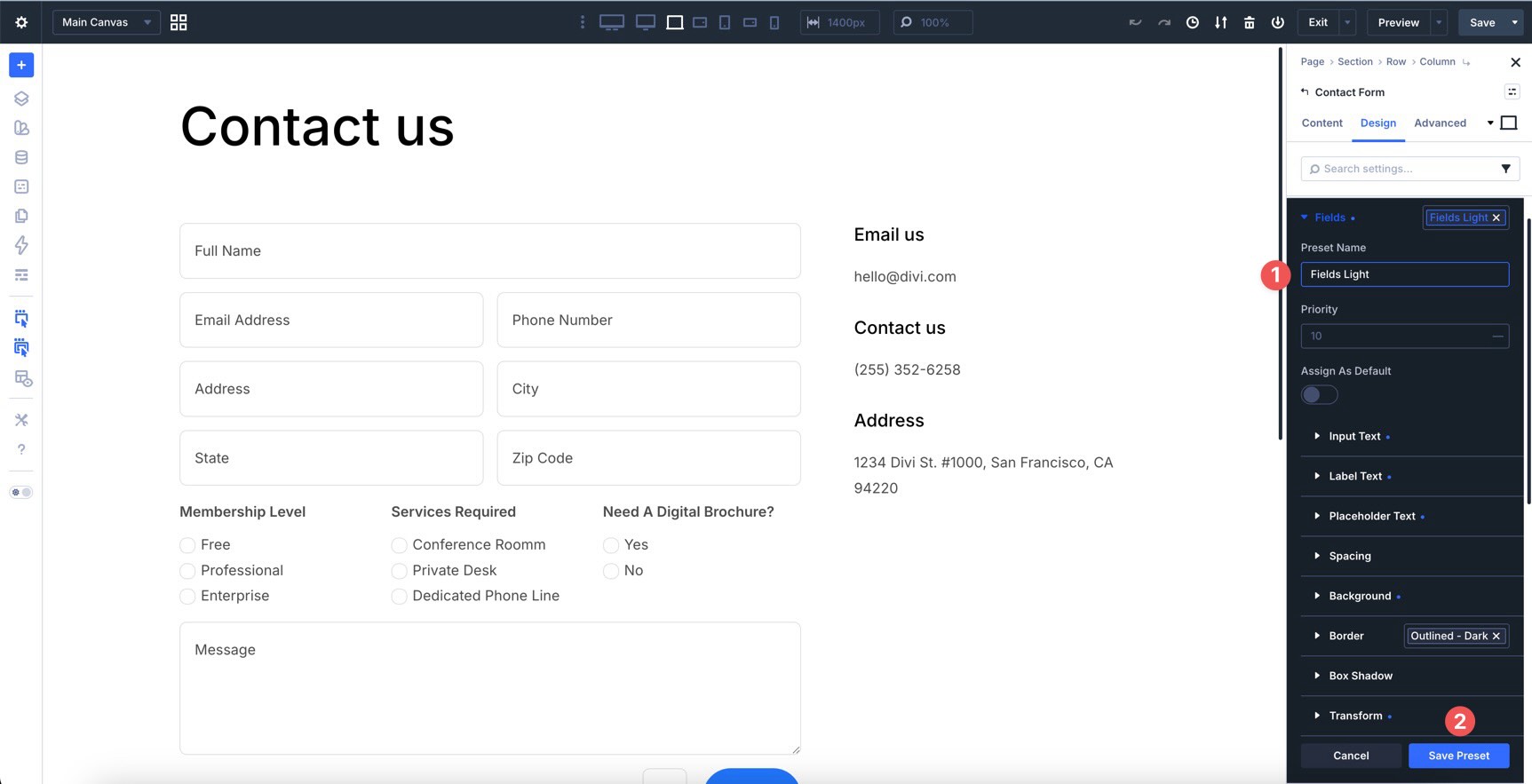Image resolution: width=1532 pixels, height=784 pixels.
Task: Open the Exit dropdown arrow
Action: click(1348, 22)
